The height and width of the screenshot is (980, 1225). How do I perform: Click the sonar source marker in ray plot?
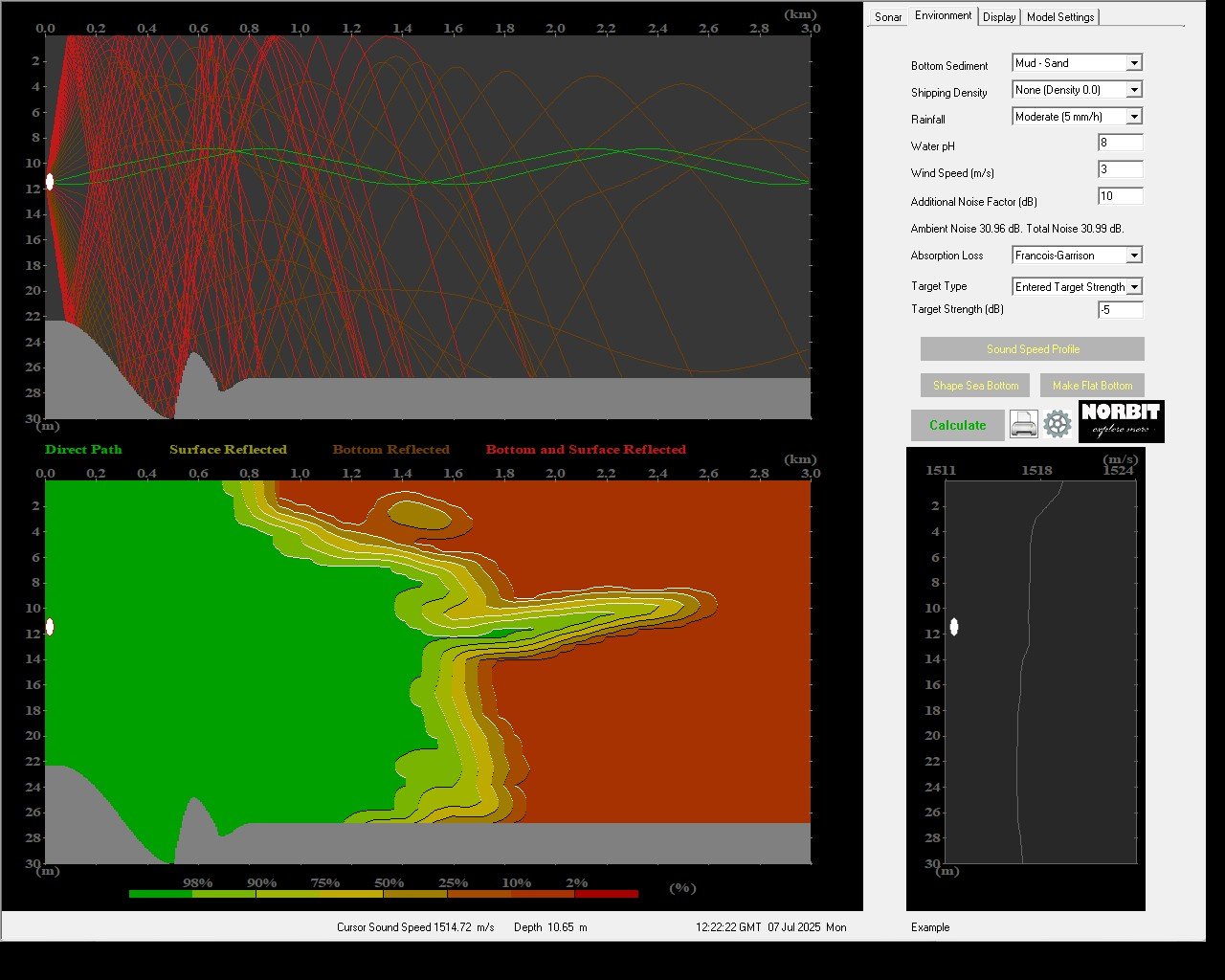click(x=50, y=182)
